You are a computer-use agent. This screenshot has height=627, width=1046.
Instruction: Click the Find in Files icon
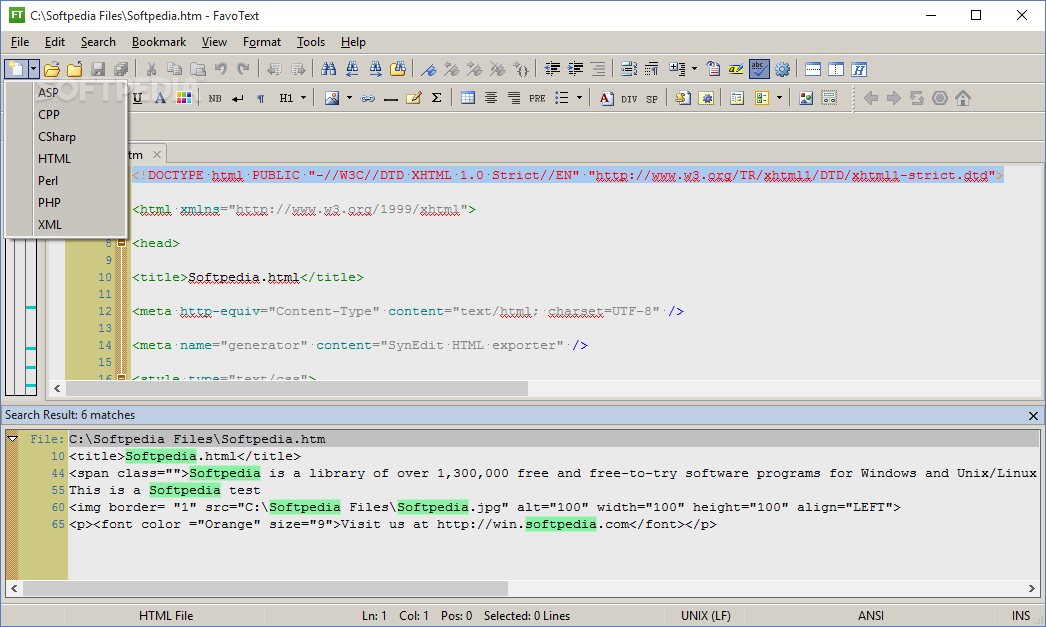pos(398,69)
